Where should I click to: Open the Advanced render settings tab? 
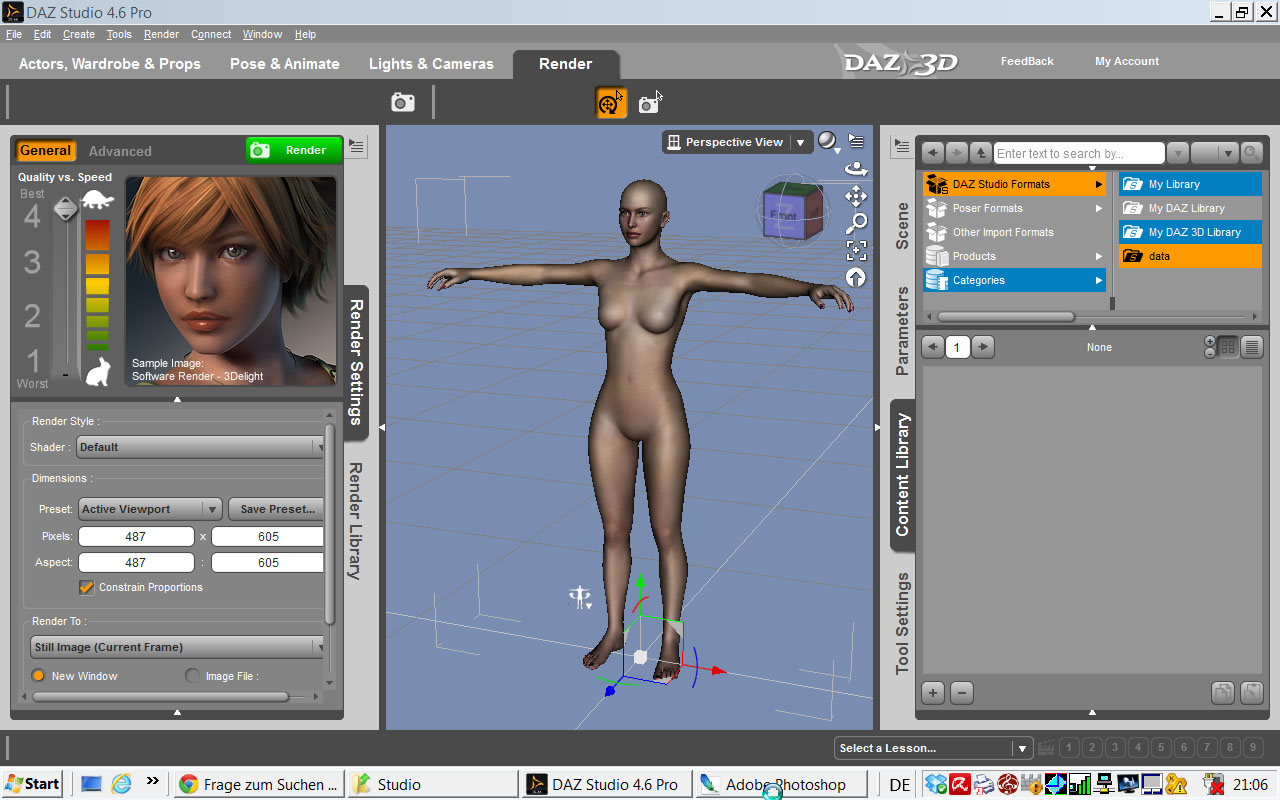(120, 151)
